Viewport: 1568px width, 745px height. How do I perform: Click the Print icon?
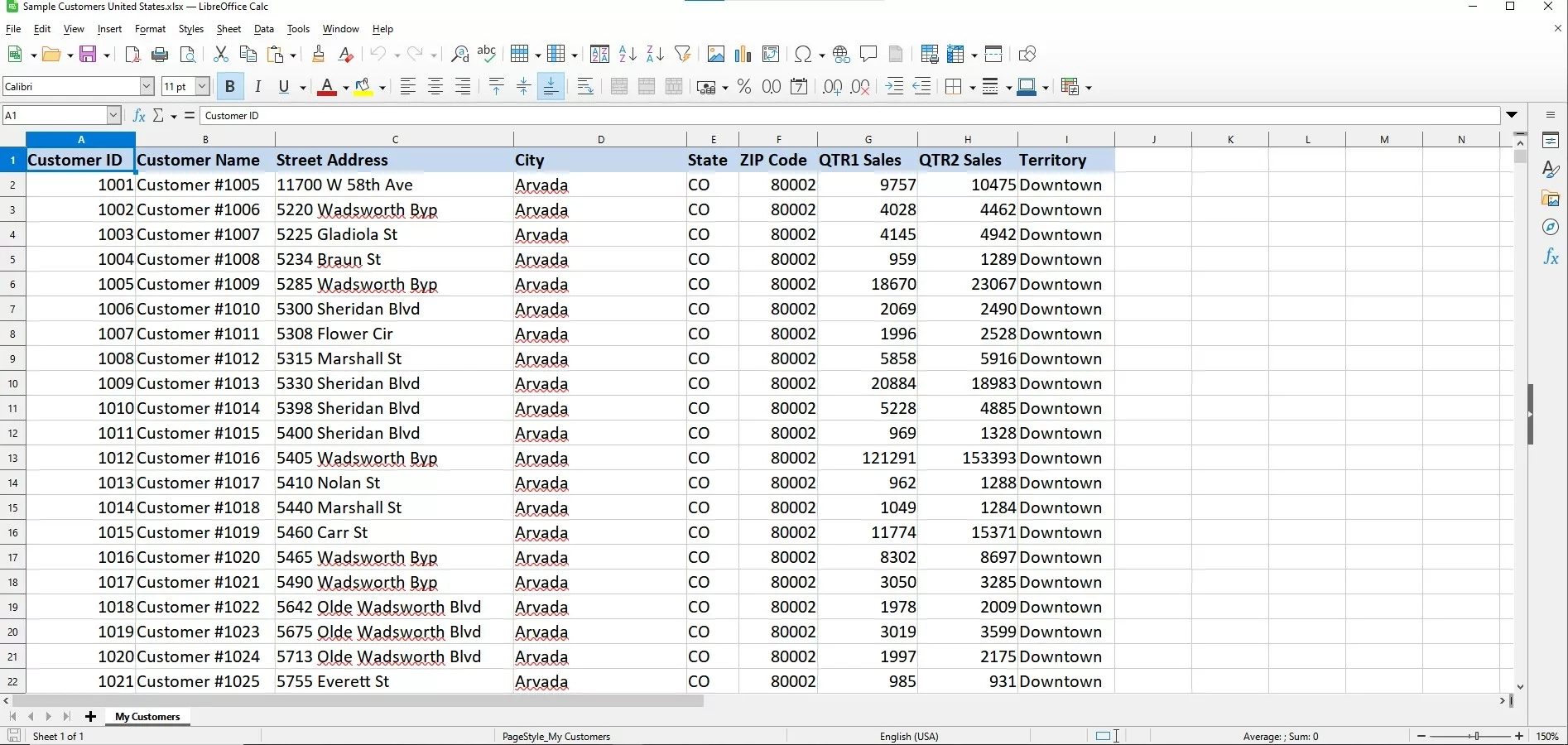(161, 55)
